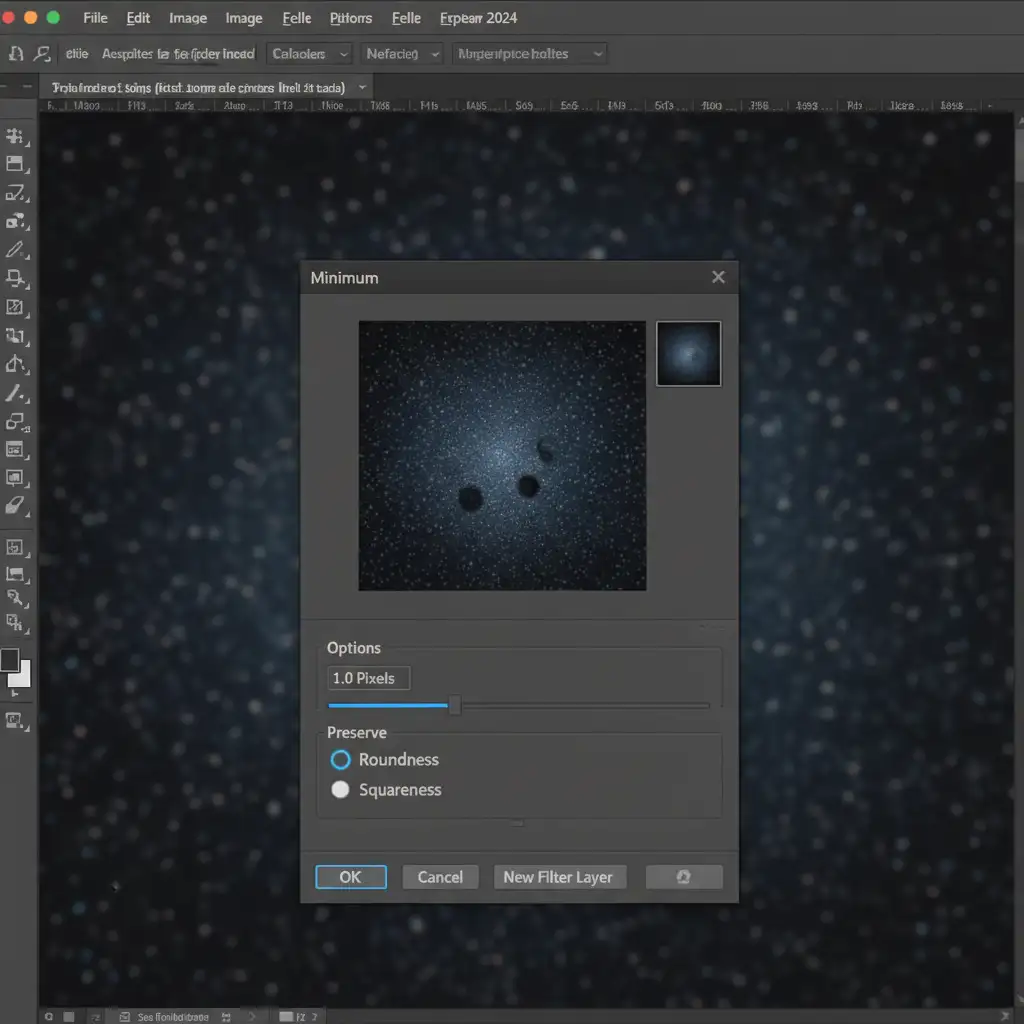Viewport: 1024px width, 1024px height.
Task: Open the File menu
Action: (x=95, y=18)
